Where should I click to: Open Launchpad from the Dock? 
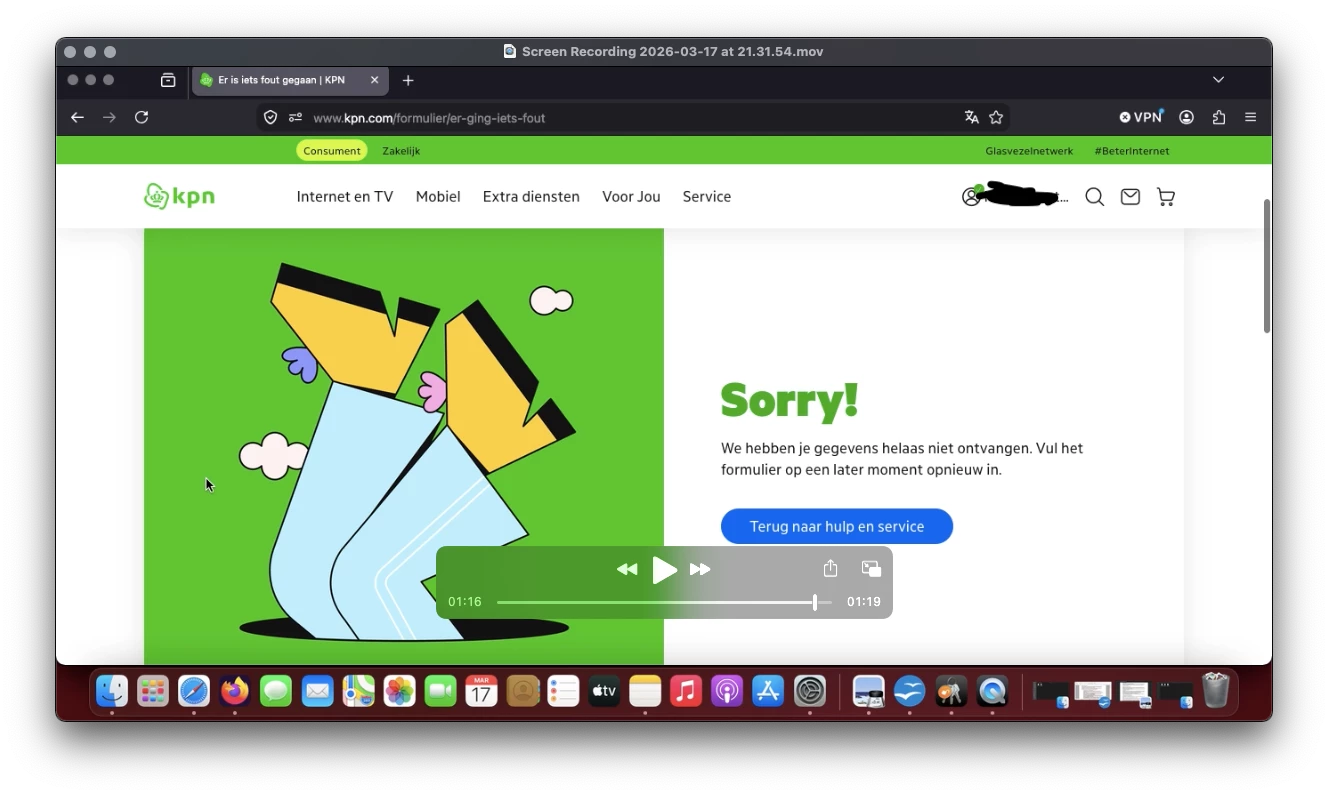[x=152, y=690]
